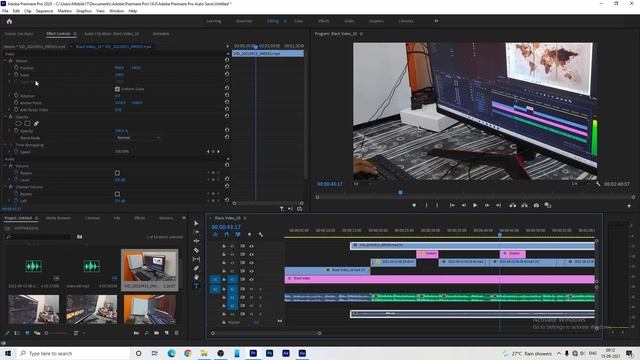This screenshot has width=640, height=360.
Task: Enable Bypass checkbox under Volume
Action: click(x=117, y=173)
